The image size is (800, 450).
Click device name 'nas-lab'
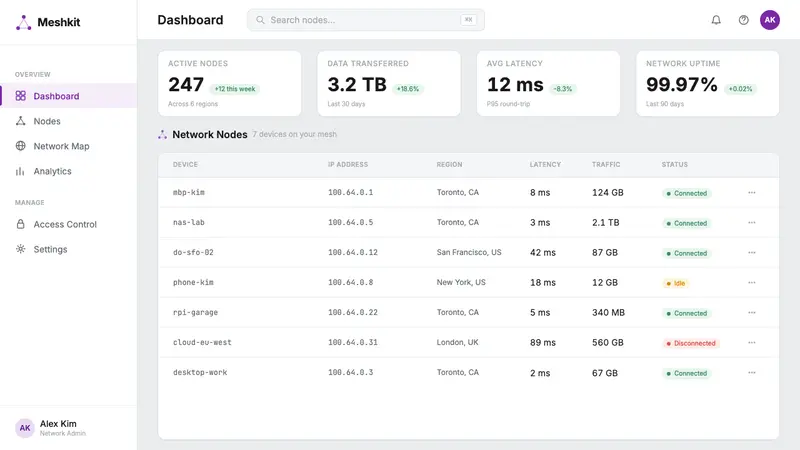[188, 222]
